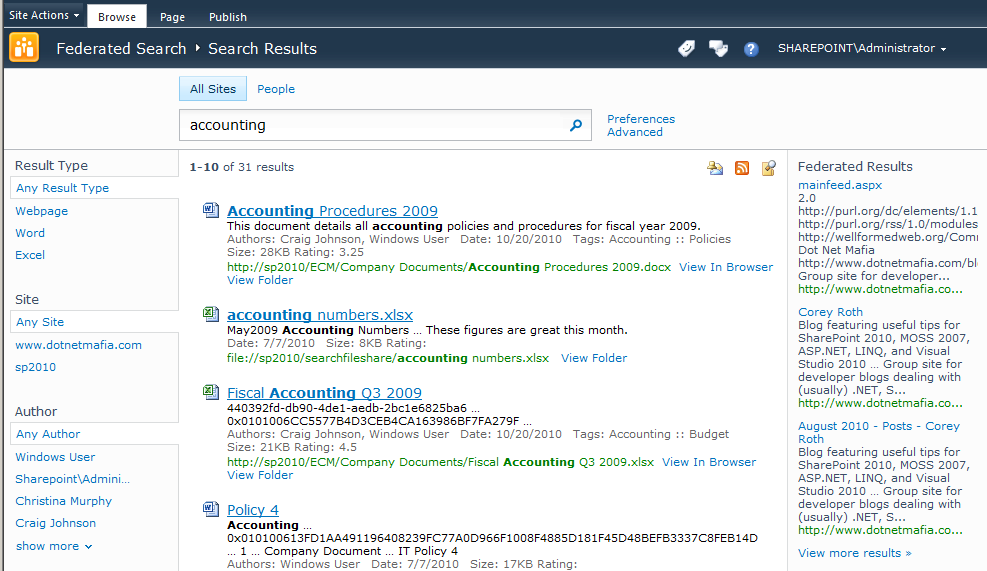Open Accounting Procedures 2009 result title
Viewport: 987px width, 571px height.
click(x=332, y=211)
